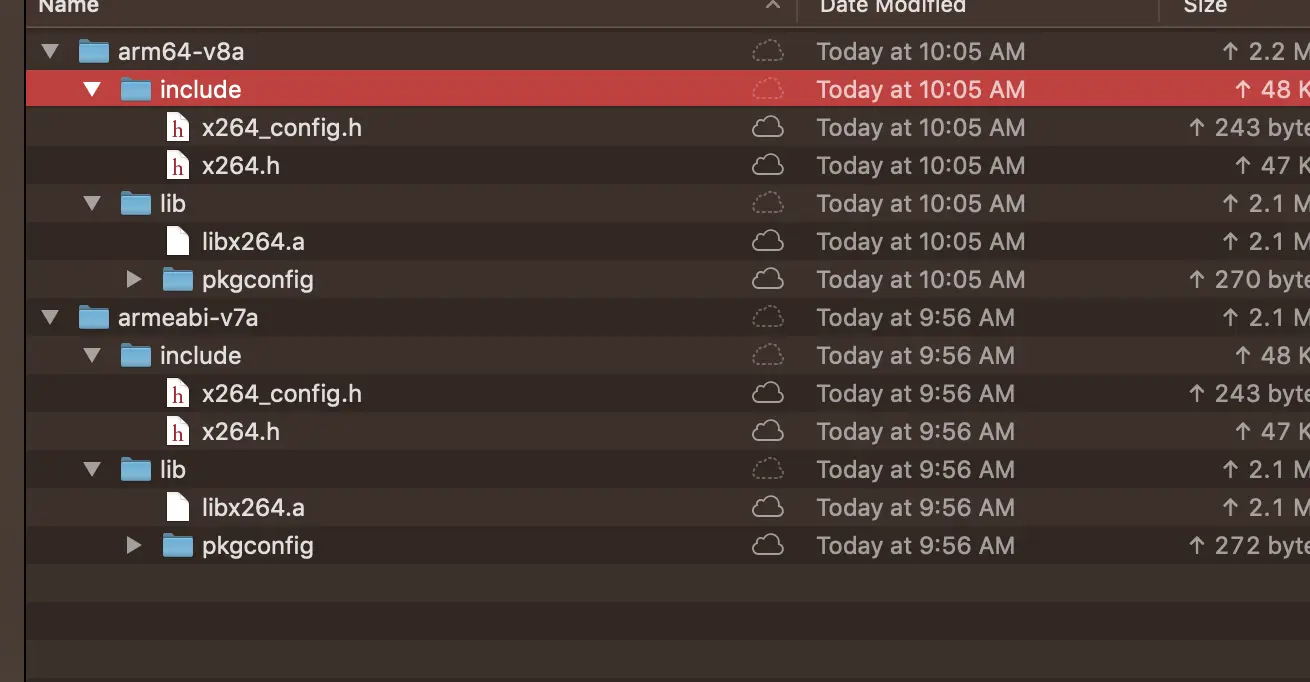Viewport: 1310px width, 682px height.
Task: Click the pkgconfig folder icon in arm64-v8a
Action: 177,279
